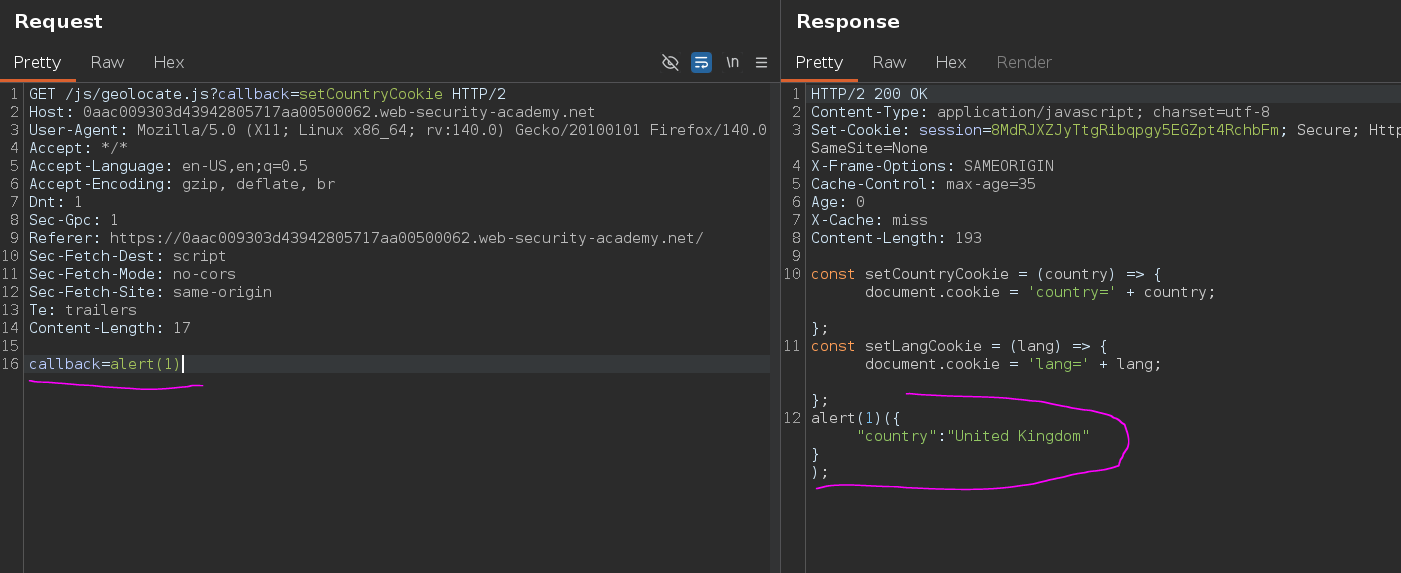Open the Response Render tab
Screen dimensions: 1401x573
1024,62
